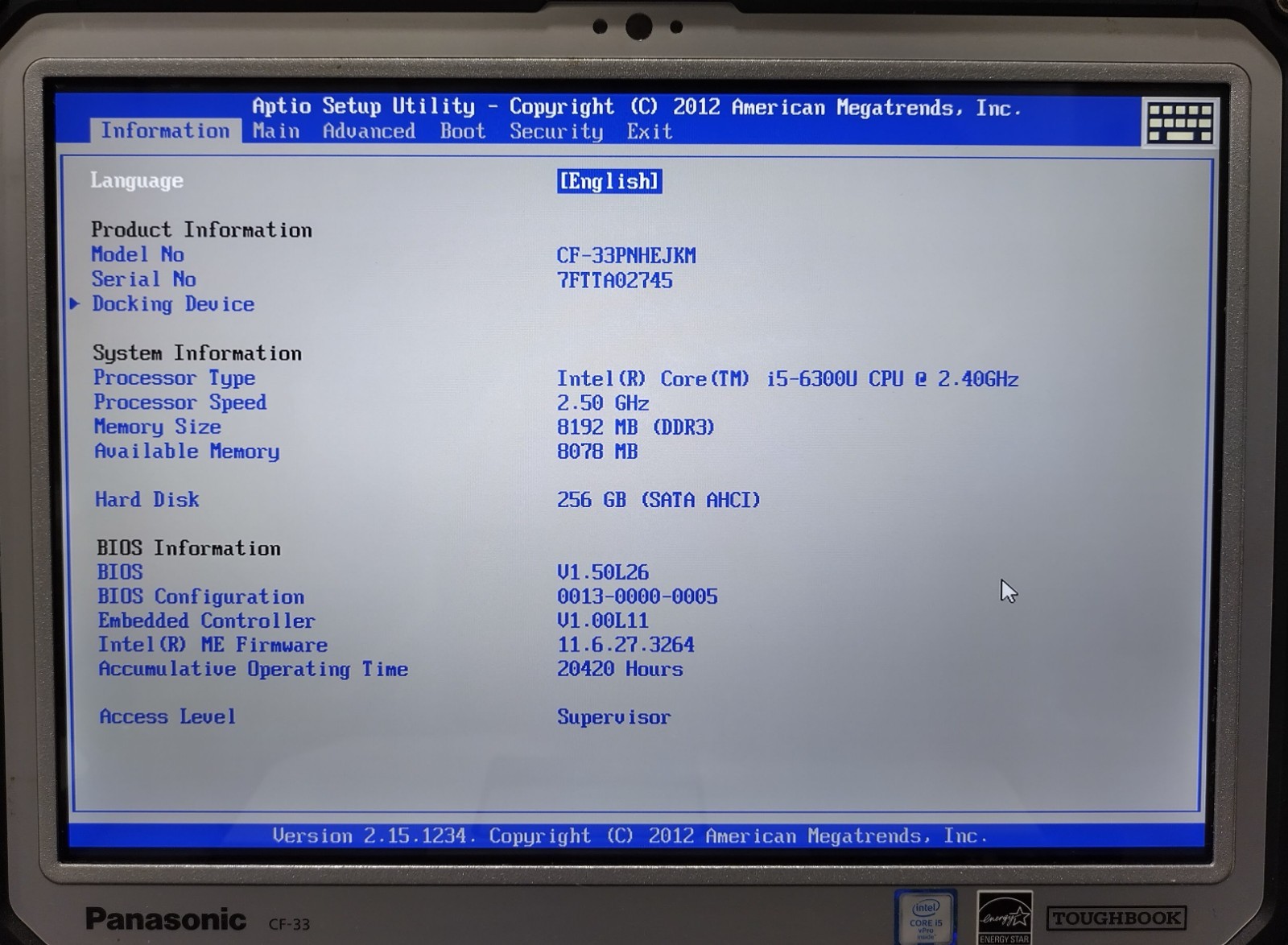Viewport: 1288px width, 945px height.
Task: Select model number CF-33PNHEJKM
Action: [x=626, y=255]
